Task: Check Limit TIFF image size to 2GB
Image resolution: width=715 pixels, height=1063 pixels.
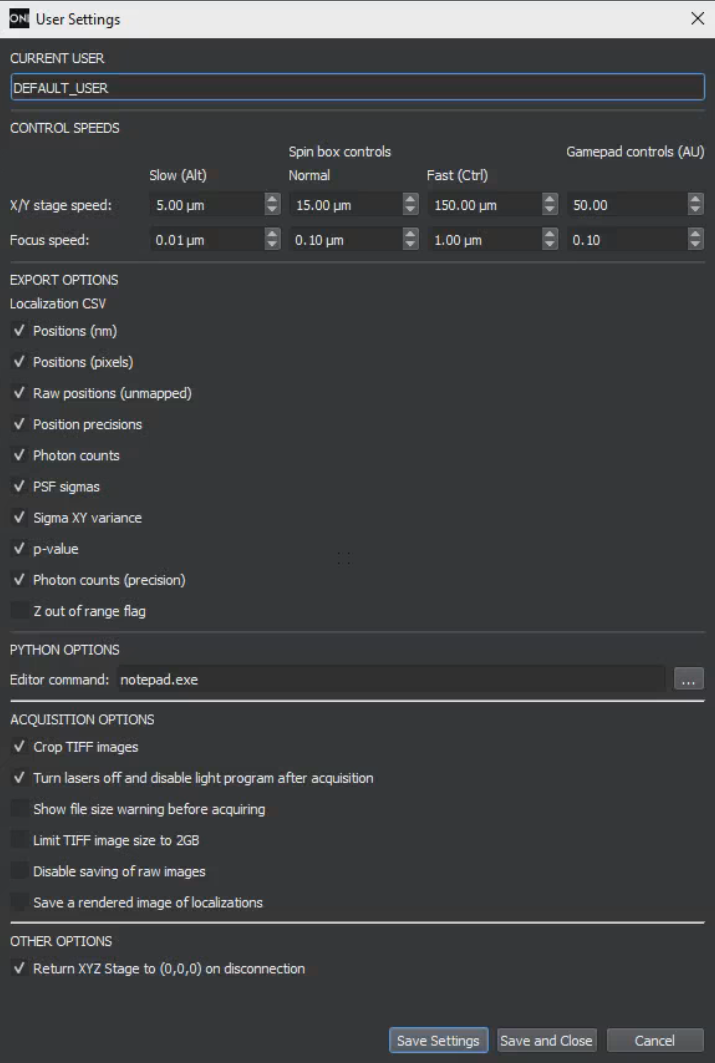Action: 19,840
